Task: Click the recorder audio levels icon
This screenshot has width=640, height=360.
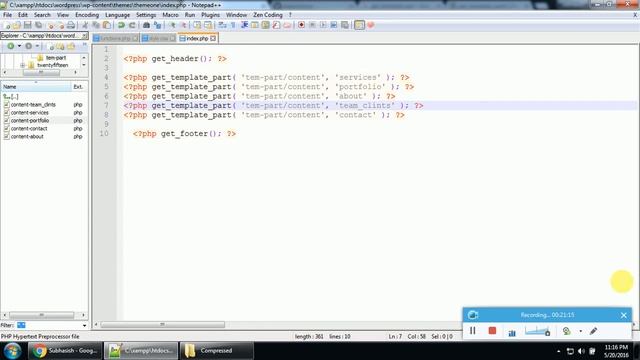Action: (512, 332)
